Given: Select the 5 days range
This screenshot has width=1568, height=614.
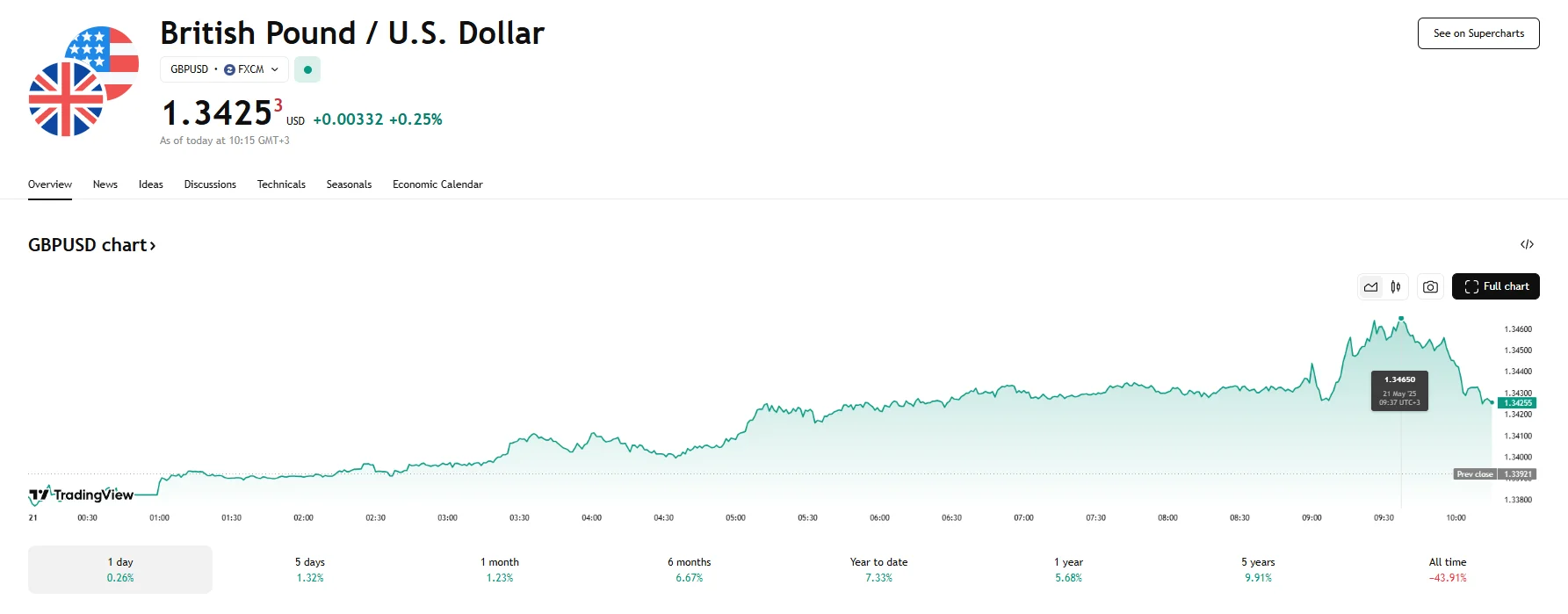Looking at the screenshot, I should pyautogui.click(x=310, y=569).
